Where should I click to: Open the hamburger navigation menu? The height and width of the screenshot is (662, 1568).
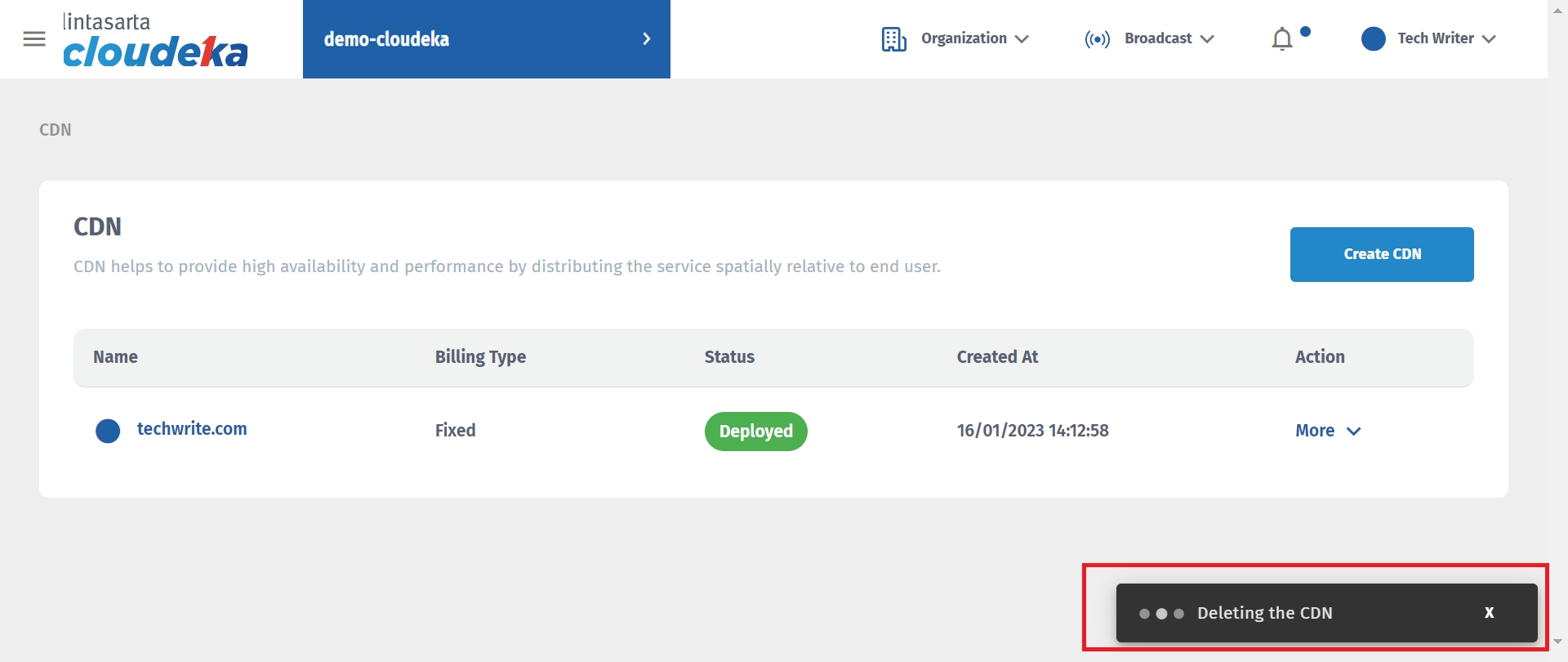point(34,39)
